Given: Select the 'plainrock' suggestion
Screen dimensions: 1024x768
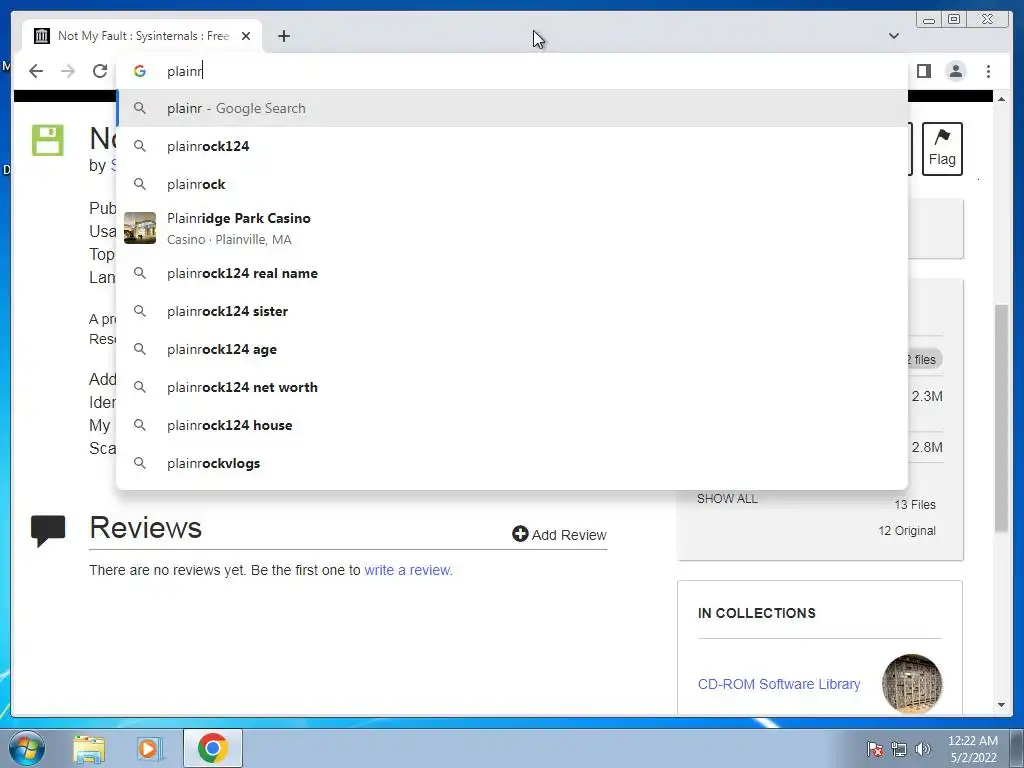Looking at the screenshot, I should [x=512, y=184].
